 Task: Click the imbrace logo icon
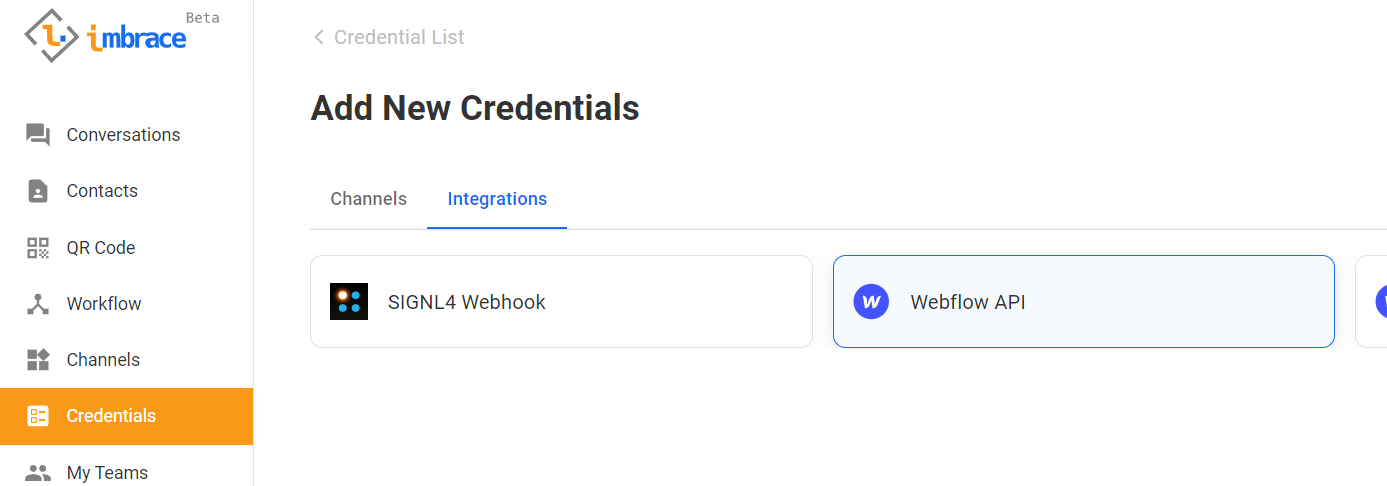click(x=52, y=35)
